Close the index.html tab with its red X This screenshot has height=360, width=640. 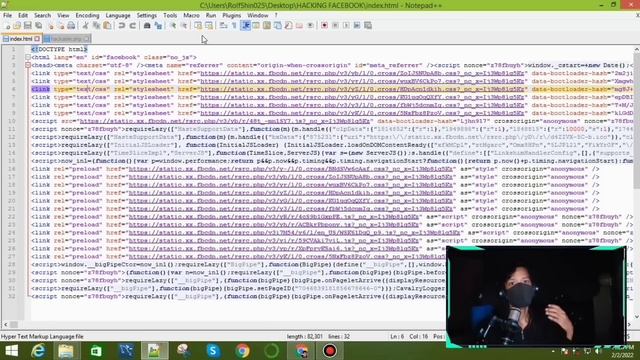pos(37,39)
